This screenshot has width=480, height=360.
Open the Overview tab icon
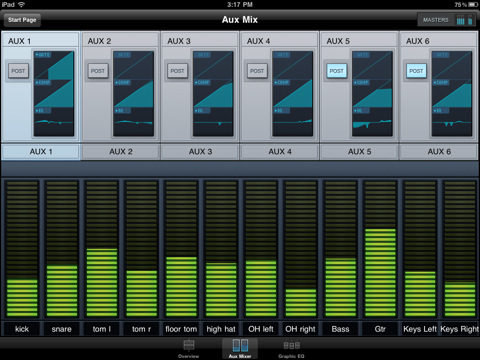[x=189, y=349]
